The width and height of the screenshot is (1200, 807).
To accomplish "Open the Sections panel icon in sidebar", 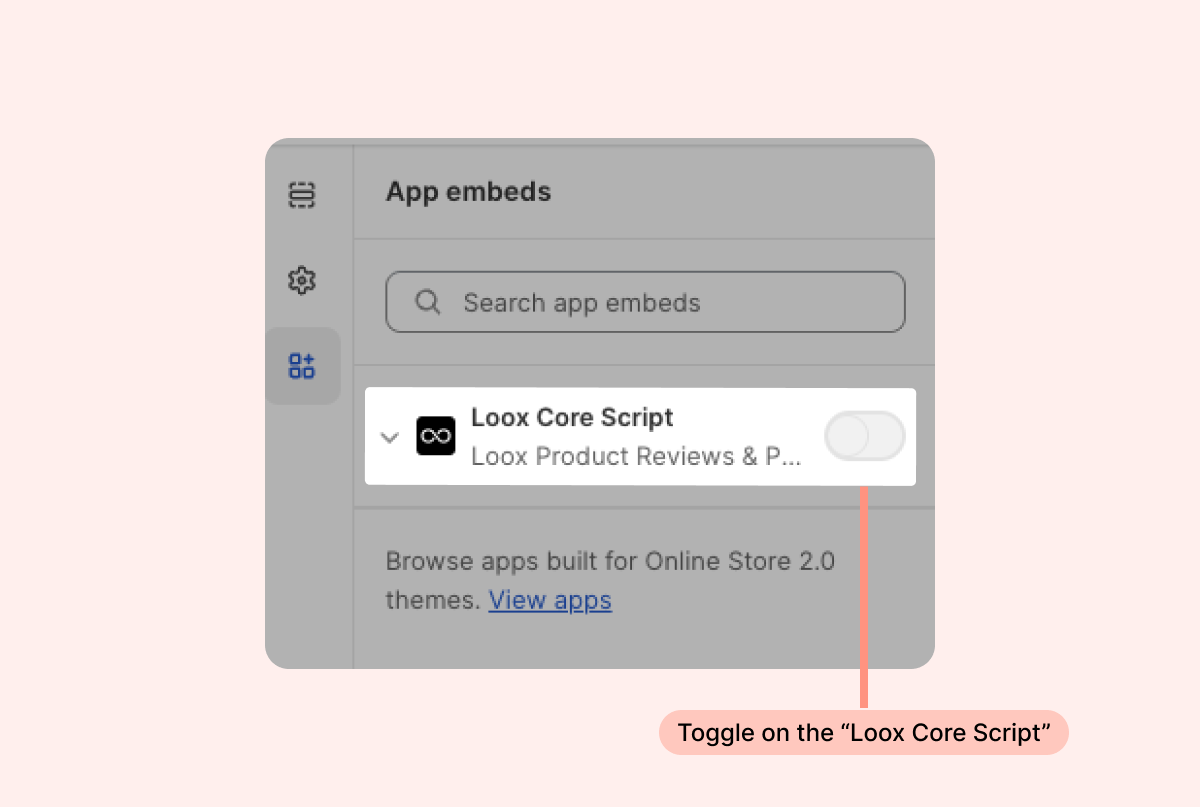I will pyautogui.click(x=302, y=194).
